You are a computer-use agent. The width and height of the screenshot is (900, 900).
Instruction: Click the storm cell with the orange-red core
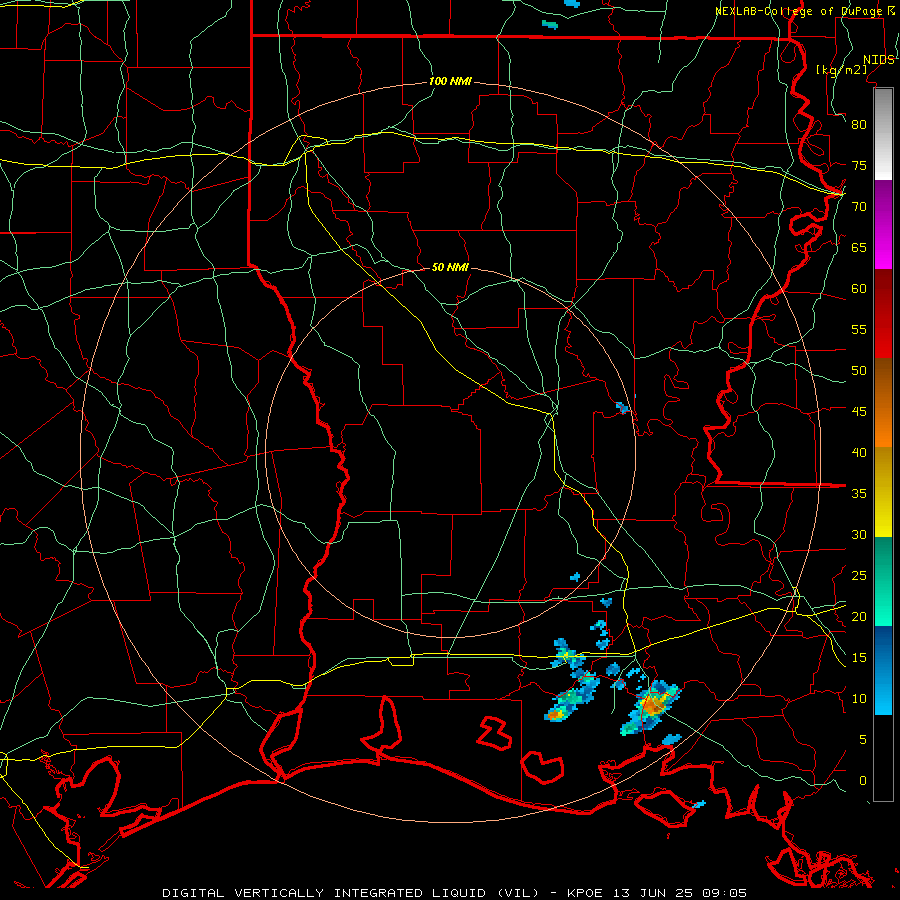click(652, 705)
